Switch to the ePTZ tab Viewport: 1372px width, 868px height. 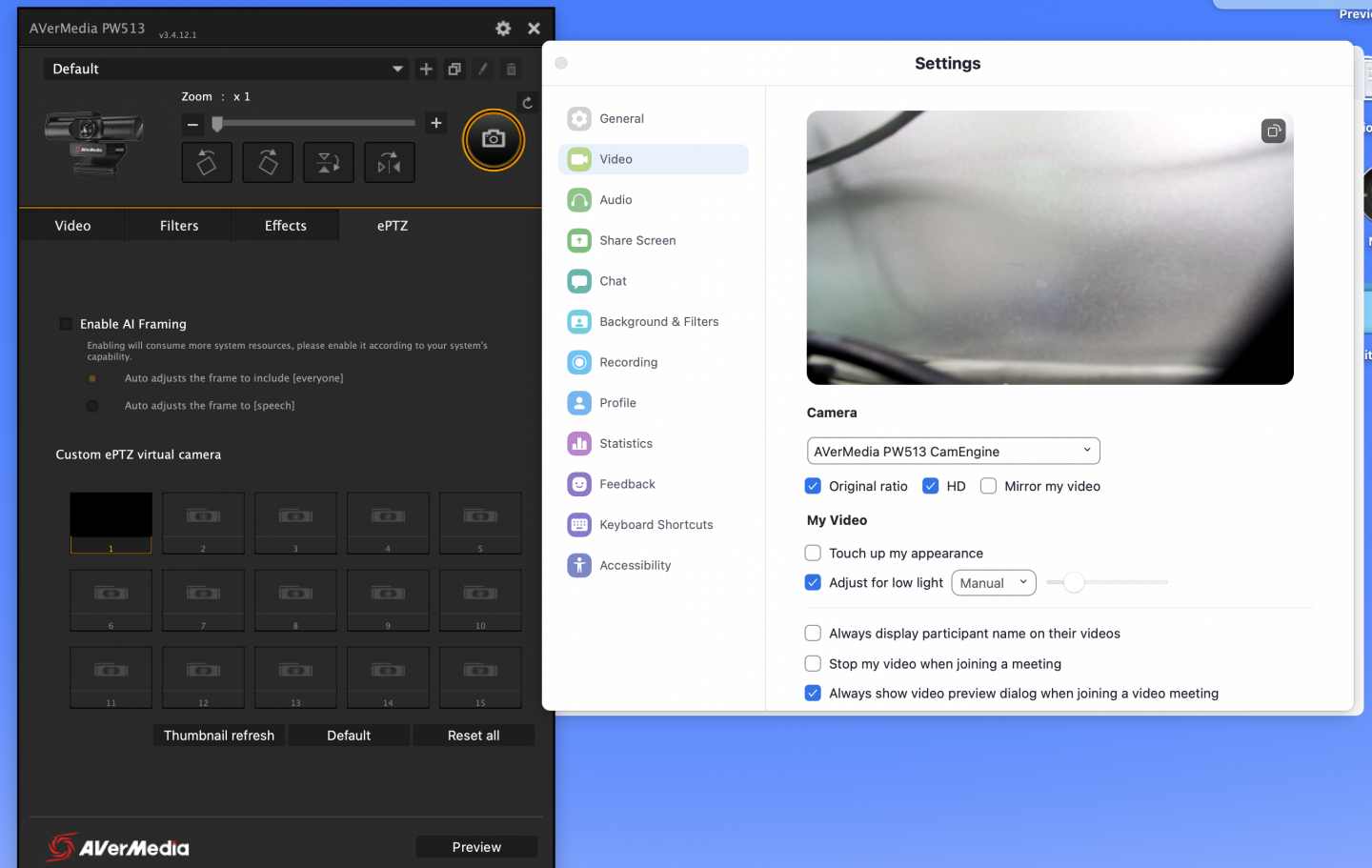(393, 226)
